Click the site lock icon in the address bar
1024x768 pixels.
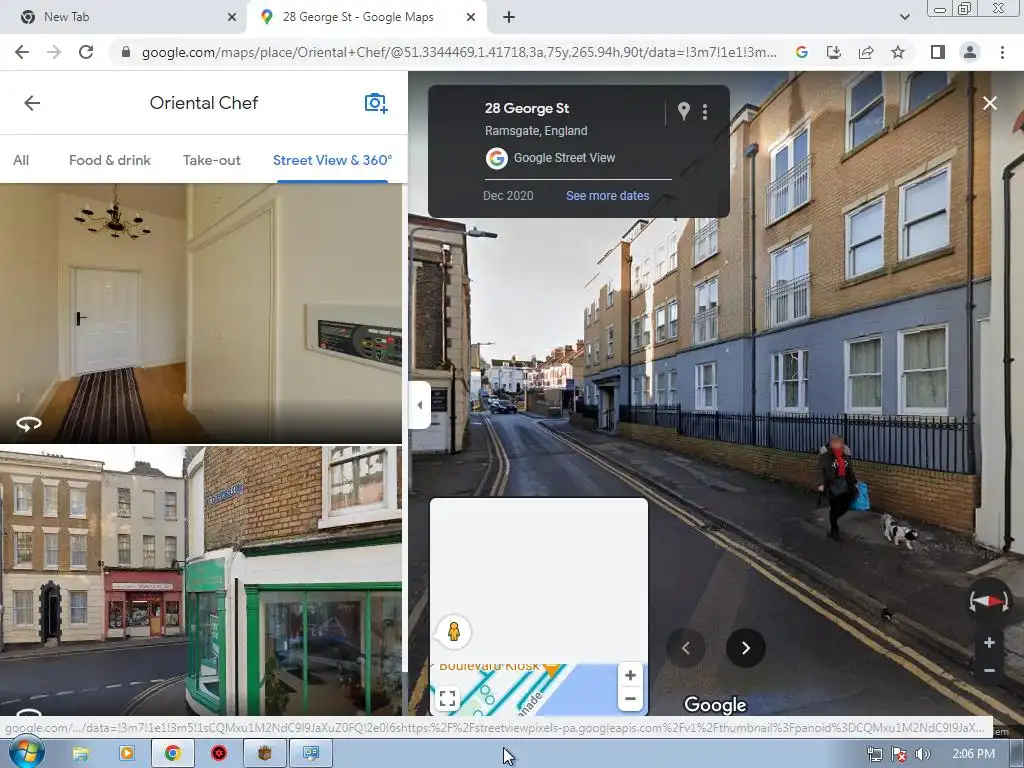[x=125, y=52]
